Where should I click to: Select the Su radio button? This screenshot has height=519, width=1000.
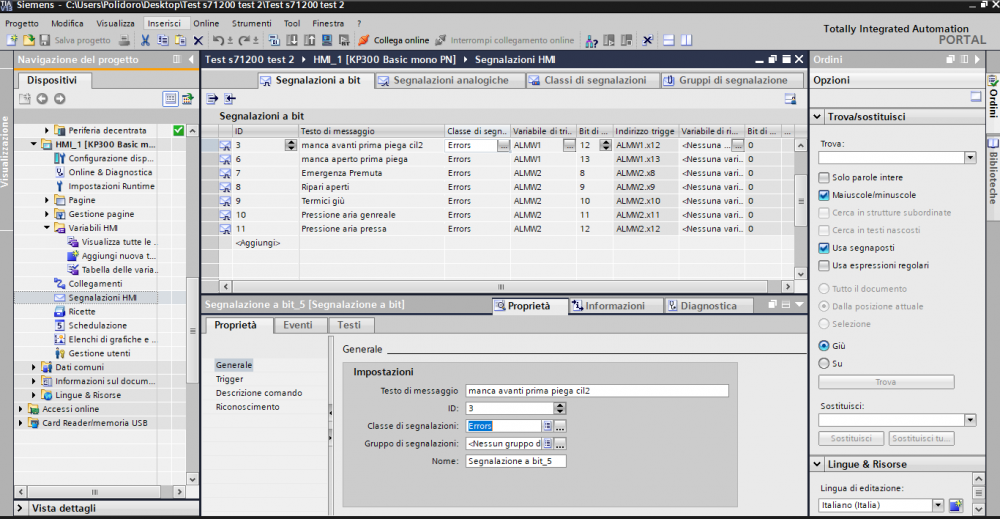824,363
